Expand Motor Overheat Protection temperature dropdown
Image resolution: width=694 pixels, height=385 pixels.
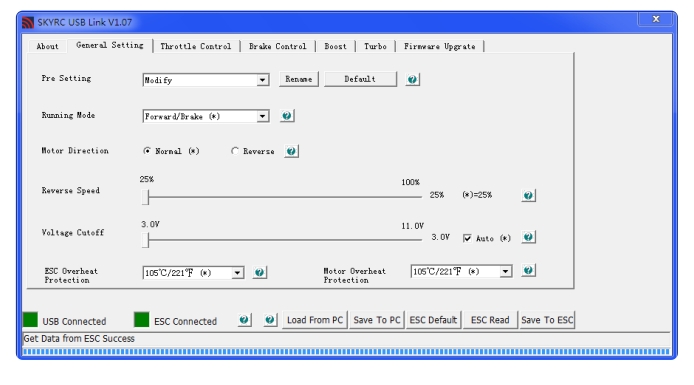tap(505, 272)
